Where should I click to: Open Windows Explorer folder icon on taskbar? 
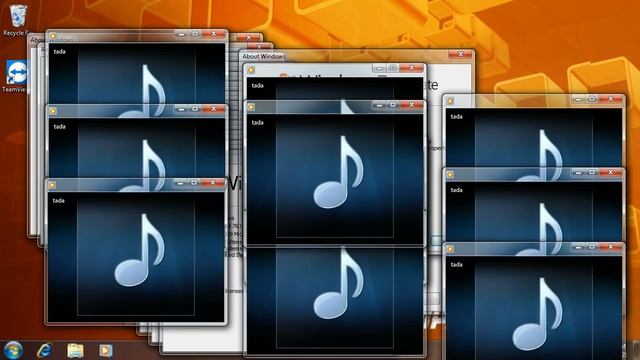pos(75,351)
